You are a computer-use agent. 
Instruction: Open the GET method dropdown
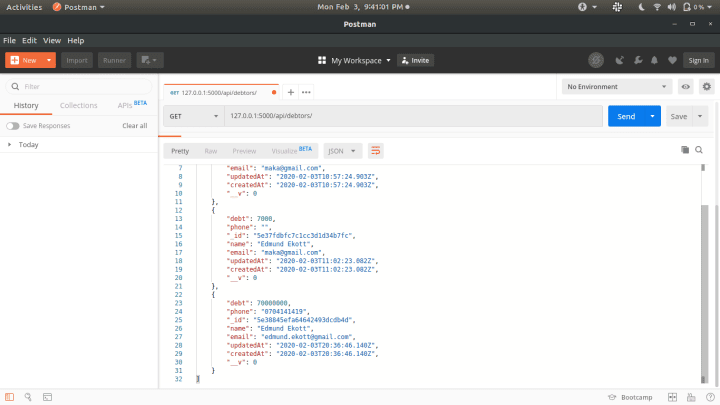[191, 116]
